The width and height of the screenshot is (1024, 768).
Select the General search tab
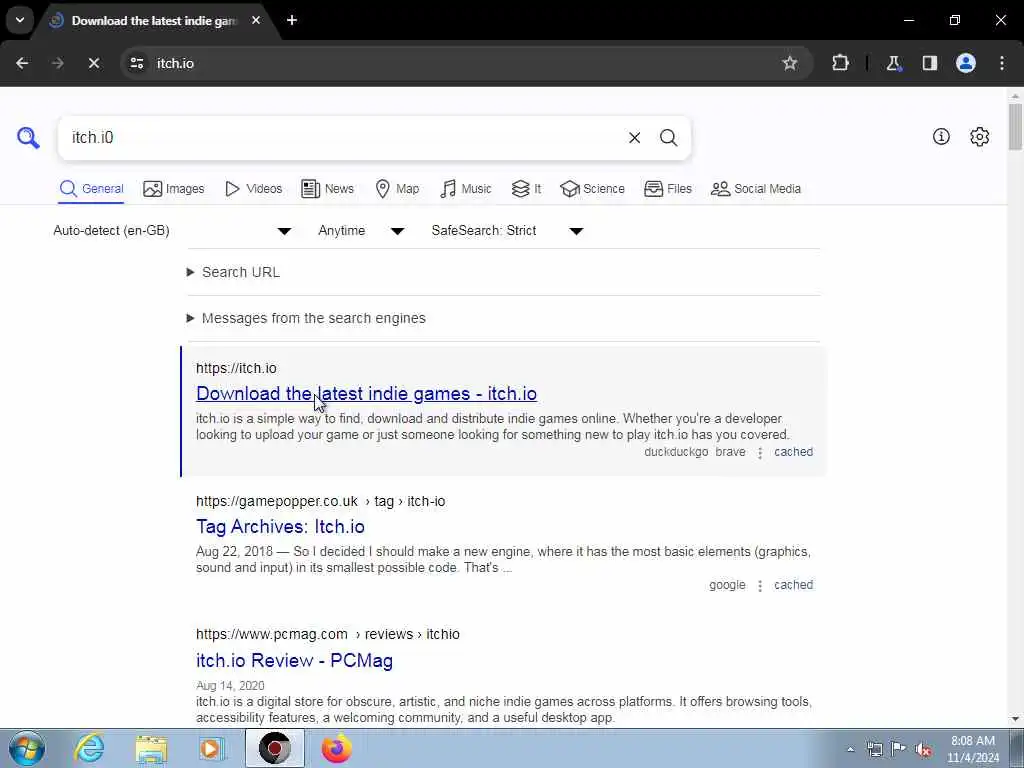click(x=91, y=189)
